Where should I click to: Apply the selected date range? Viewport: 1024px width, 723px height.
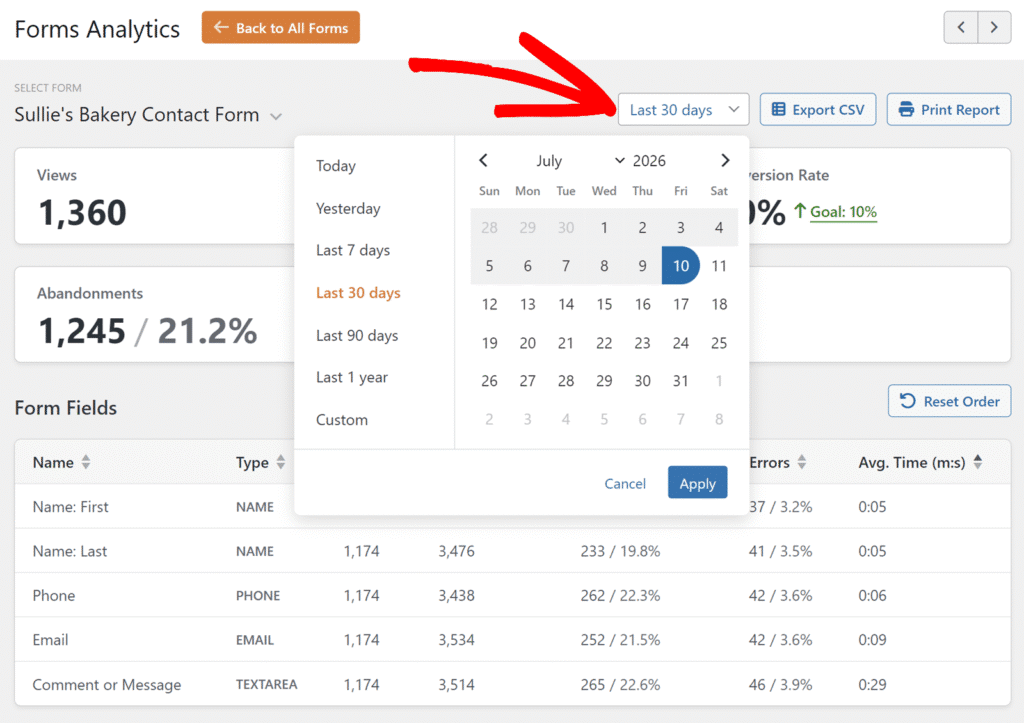697,483
